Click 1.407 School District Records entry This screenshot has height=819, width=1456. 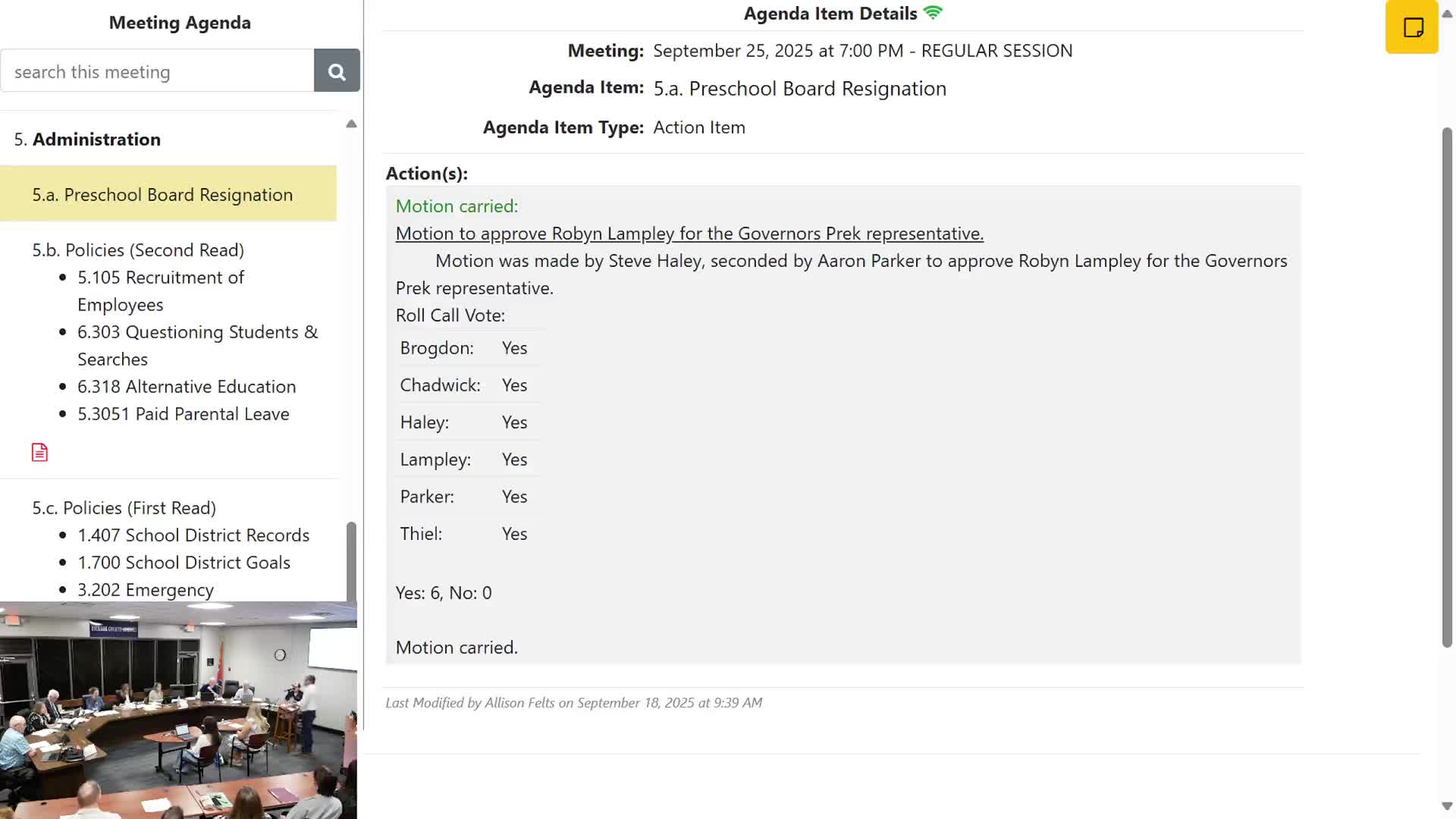coord(193,535)
